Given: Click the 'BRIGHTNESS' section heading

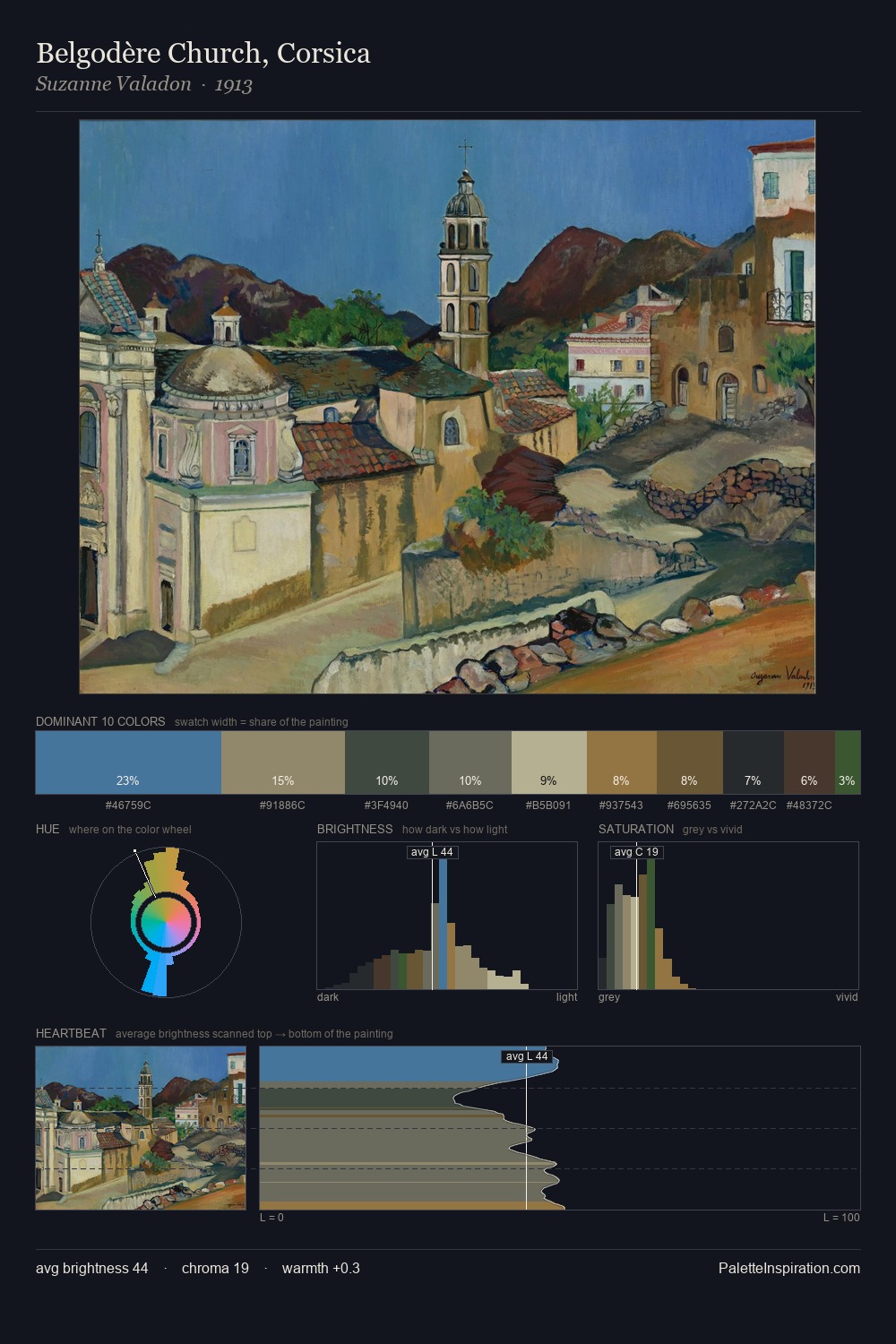Looking at the screenshot, I should [x=355, y=829].
